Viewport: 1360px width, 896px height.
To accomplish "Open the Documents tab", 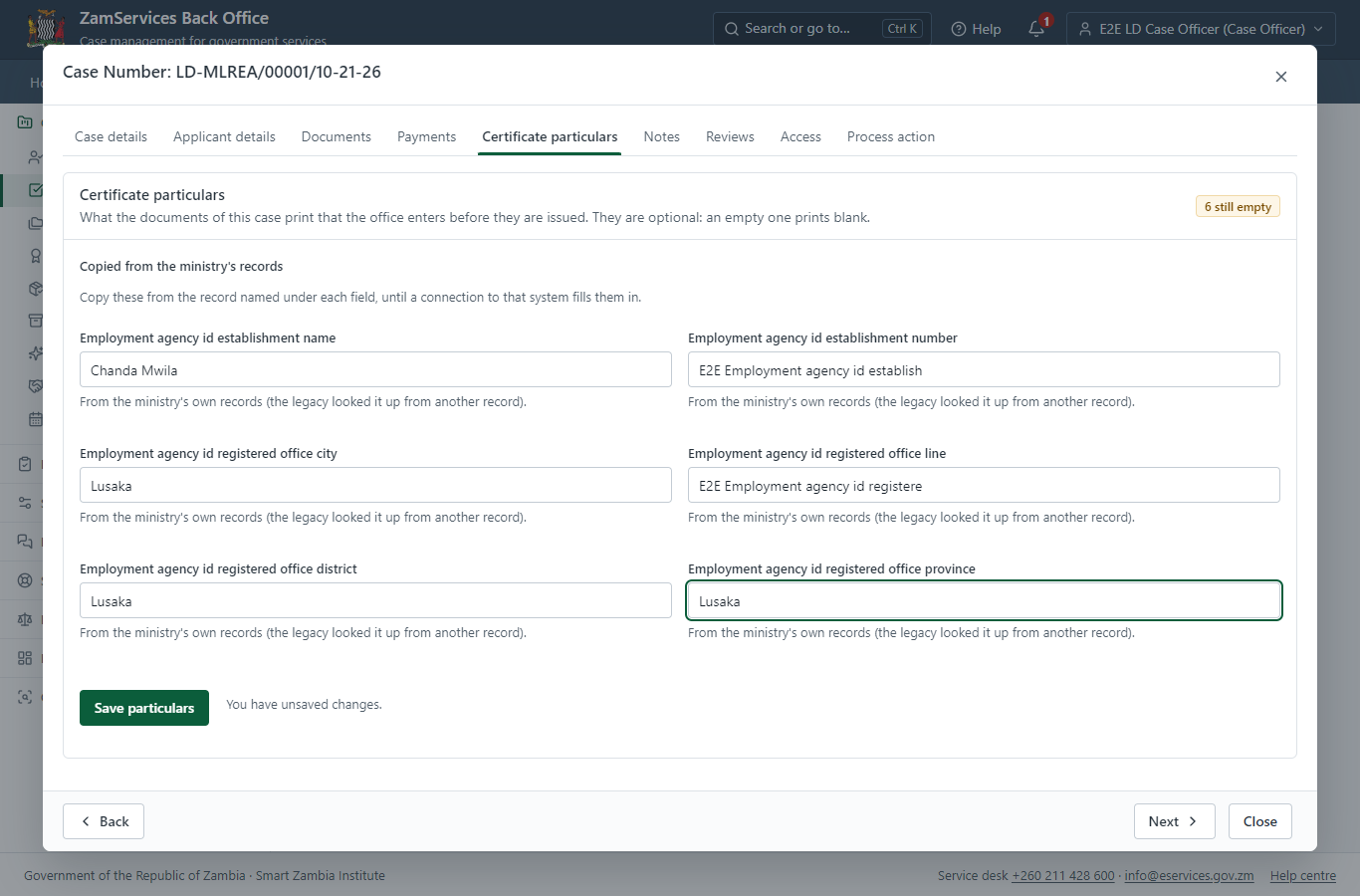I will click(337, 136).
